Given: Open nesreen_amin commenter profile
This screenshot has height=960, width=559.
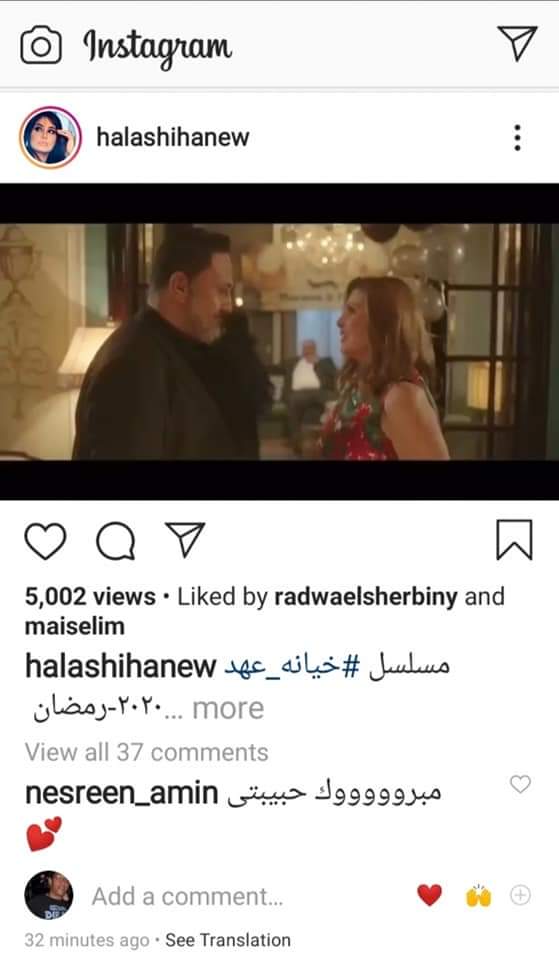Looking at the screenshot, I should point(121,793).
